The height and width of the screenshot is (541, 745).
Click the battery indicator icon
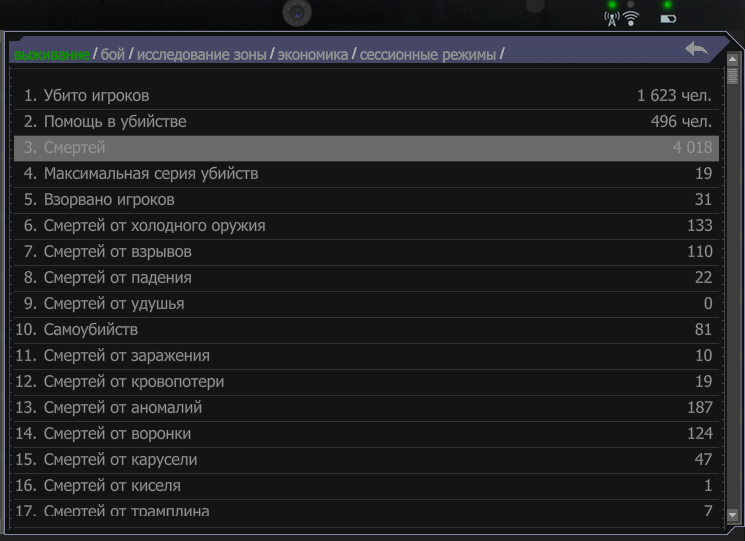click(x=668, y=19)
